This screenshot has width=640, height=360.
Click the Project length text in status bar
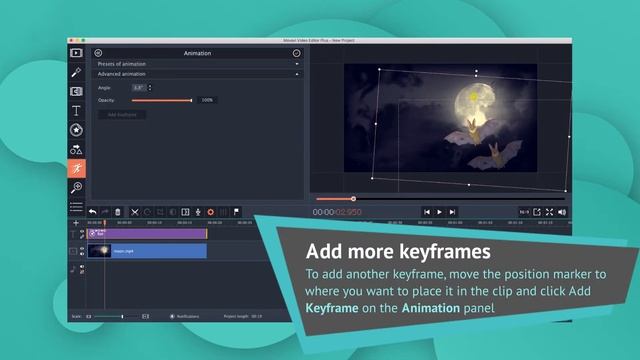coord(242,316)
